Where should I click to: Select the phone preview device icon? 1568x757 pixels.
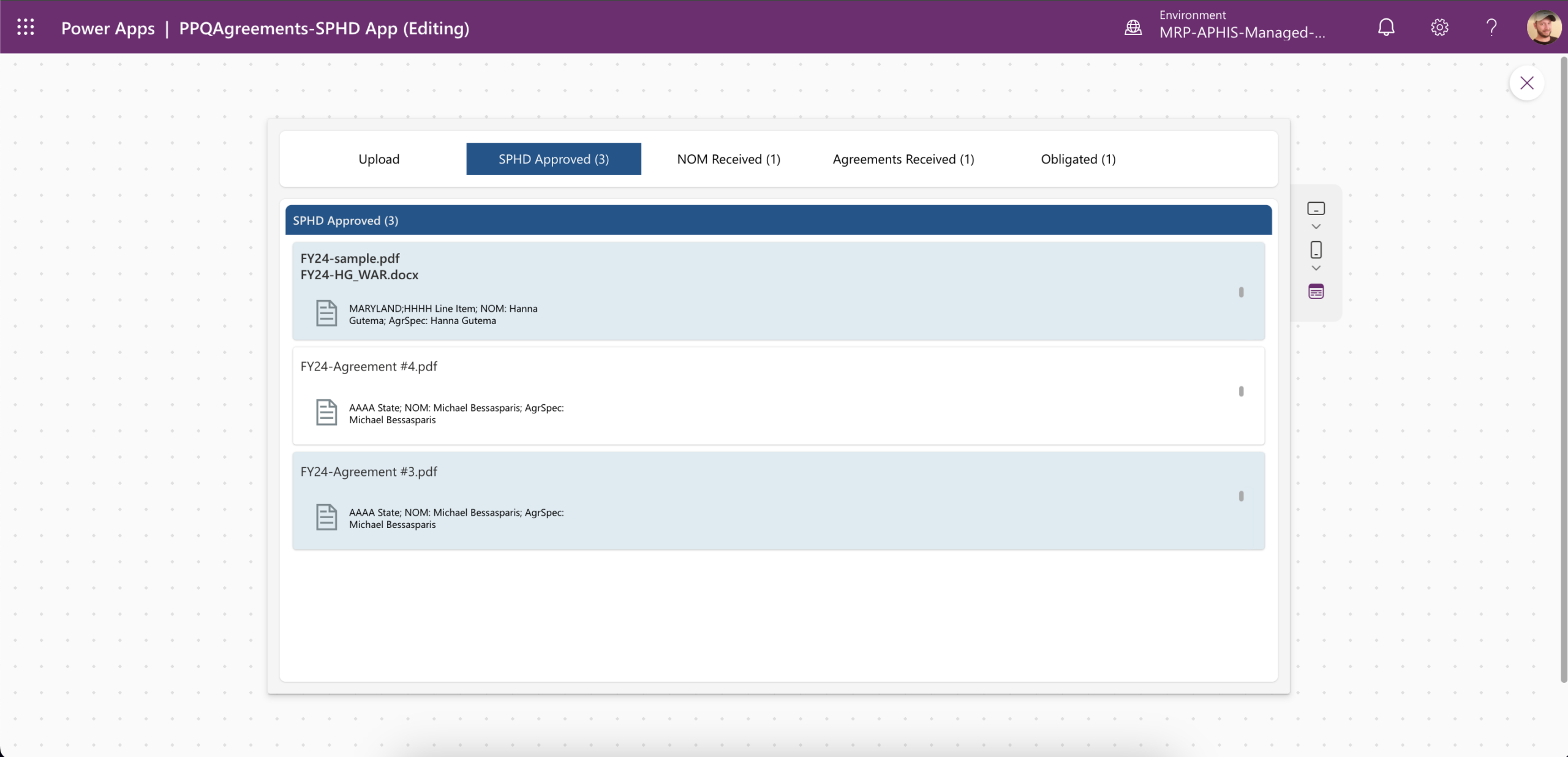[1316, 250]
